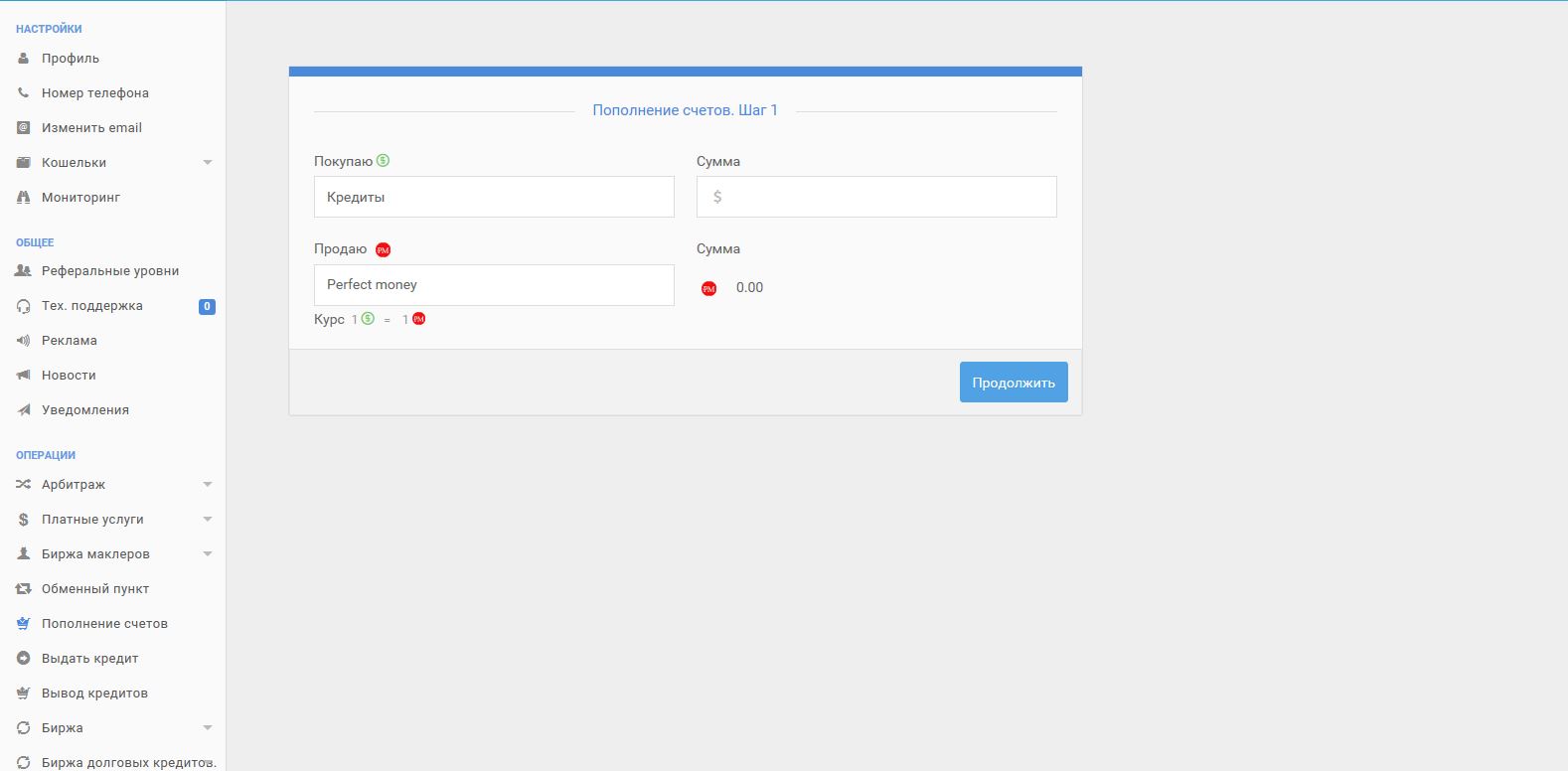Click the basket icon beside Вывод кредитов
This screenshot has height=771, width=1568.
24,694
